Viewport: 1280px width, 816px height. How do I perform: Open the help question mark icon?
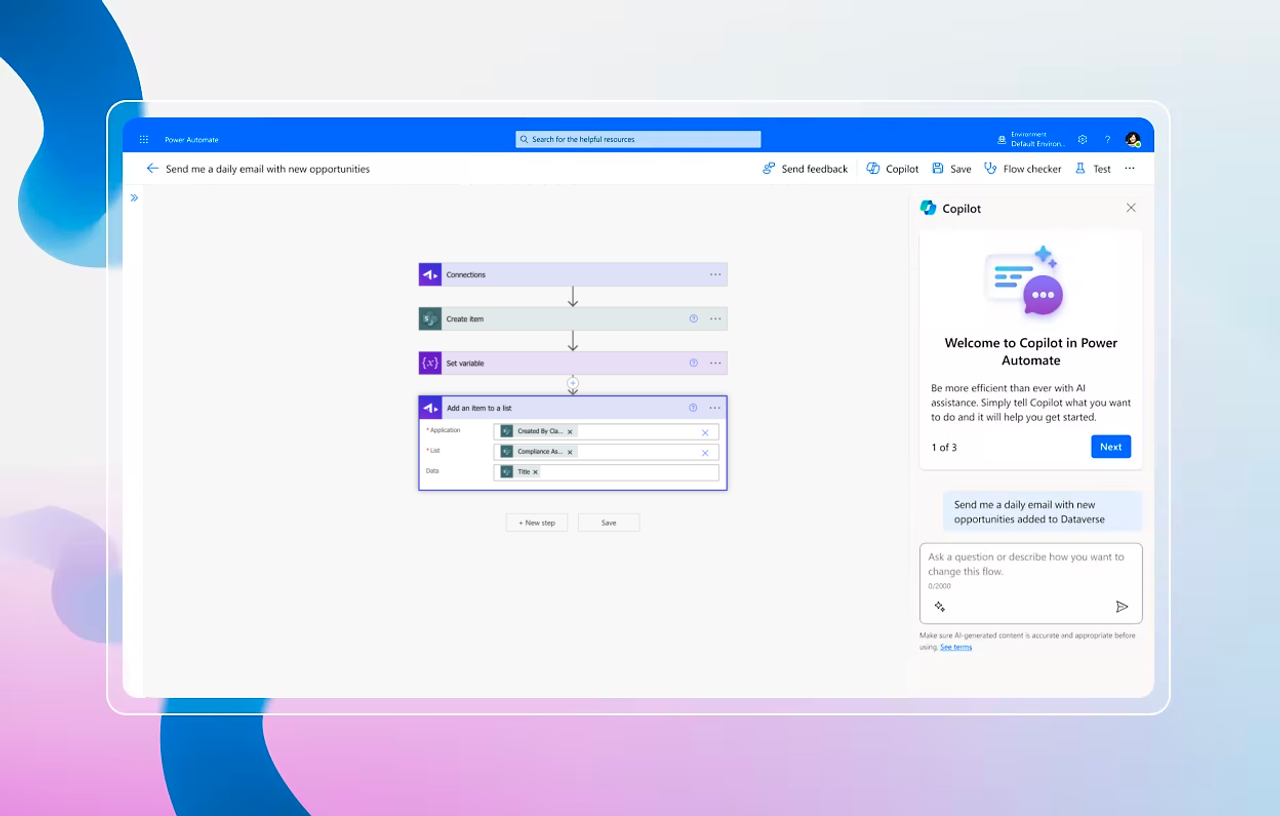(1107, 139)
